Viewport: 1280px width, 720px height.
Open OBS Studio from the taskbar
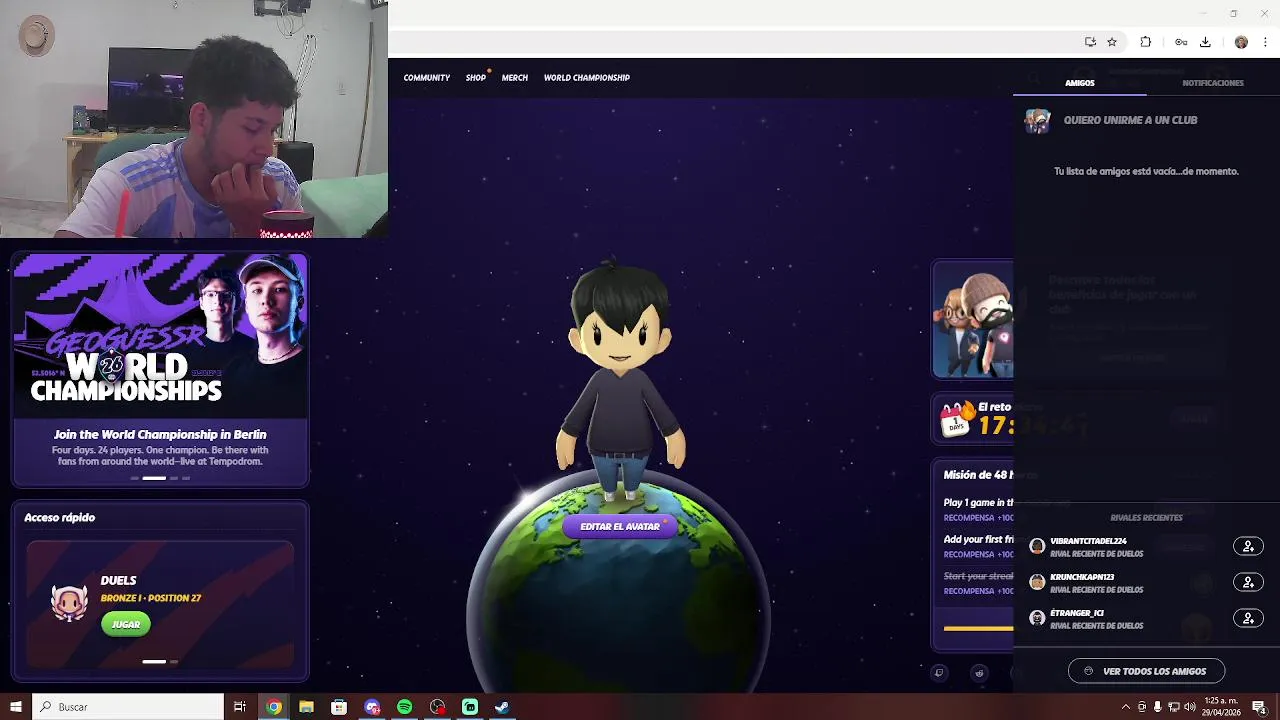437,707
